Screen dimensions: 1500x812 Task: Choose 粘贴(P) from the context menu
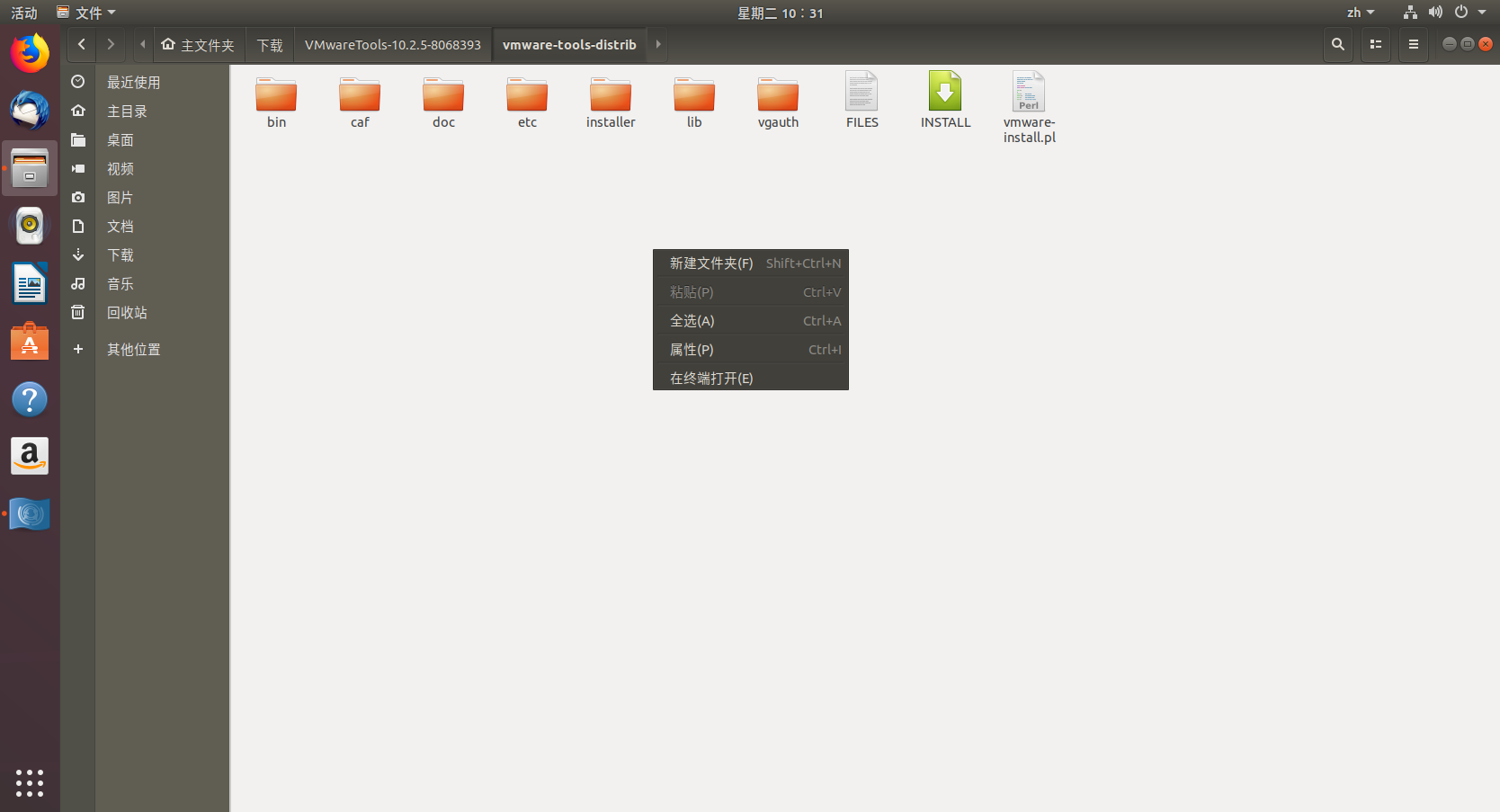click(751, 292)
